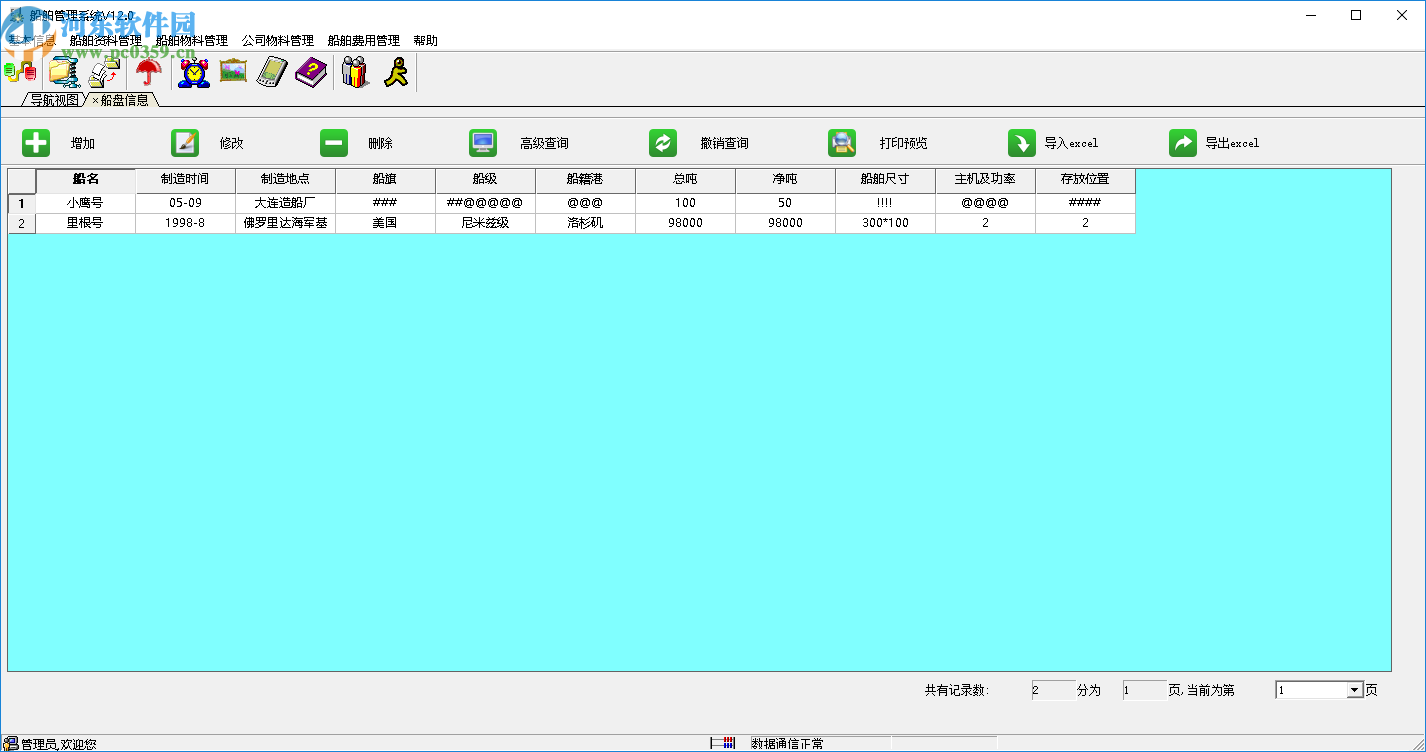Click the 净吨 column header
Viewport: 1426px width, 752px height.
786,181
